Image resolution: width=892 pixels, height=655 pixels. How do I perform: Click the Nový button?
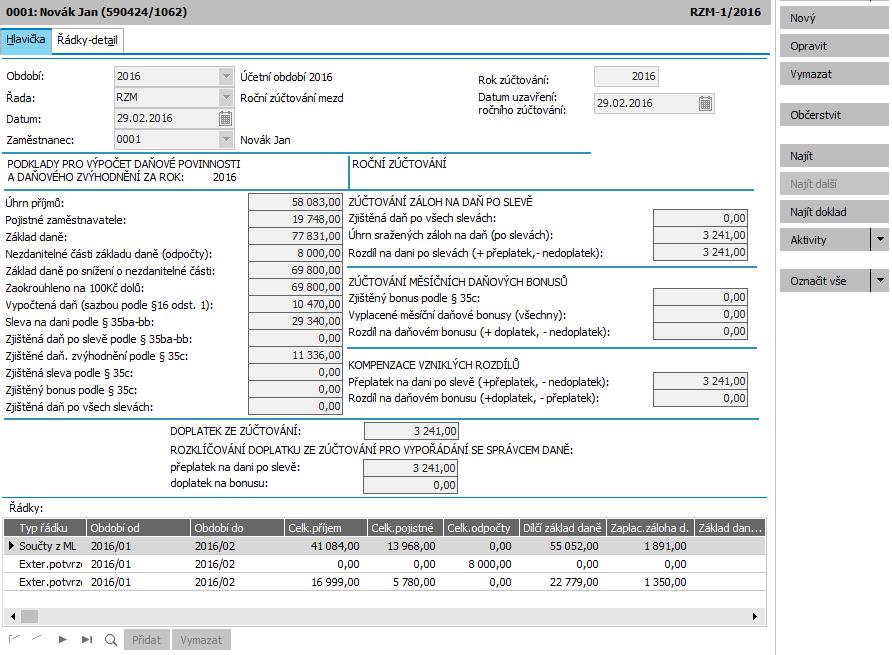pyautogui.click(x=834, y=18)
